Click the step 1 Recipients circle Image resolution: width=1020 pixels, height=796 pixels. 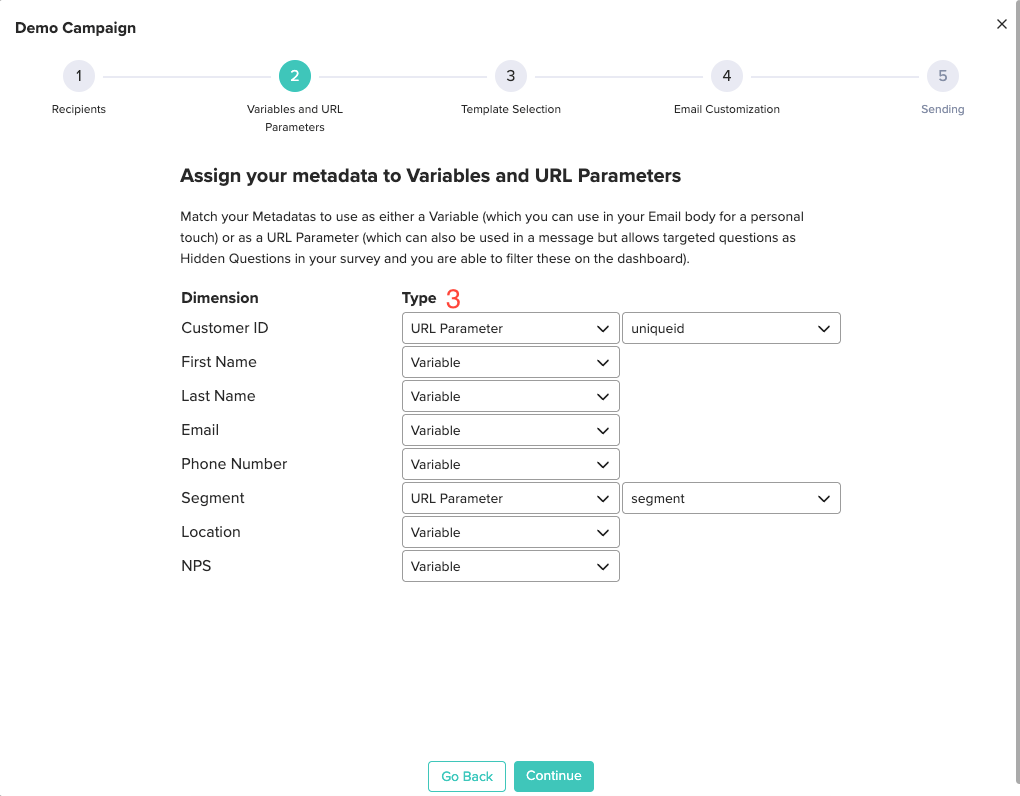click(x=79, y=75)
